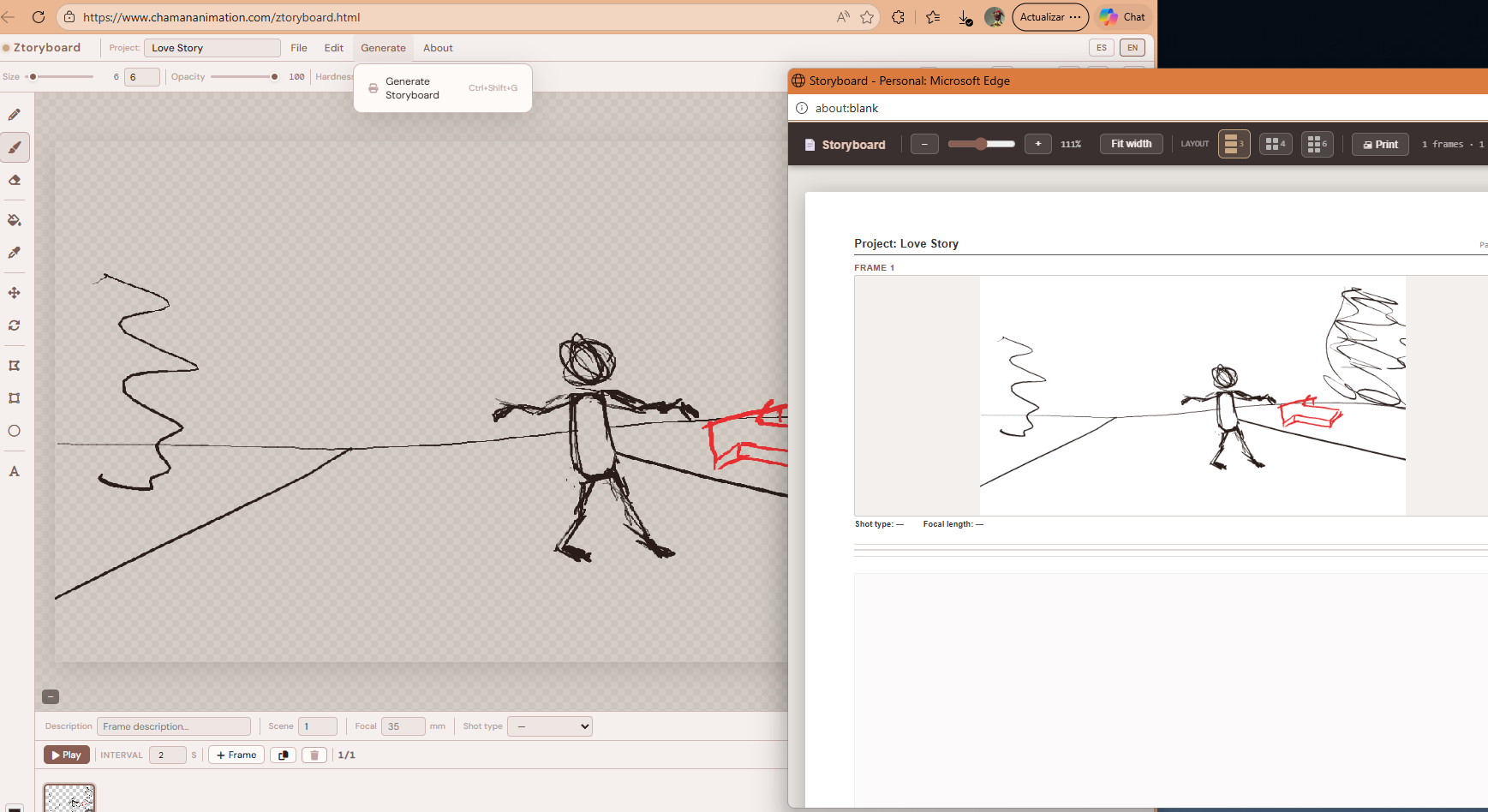This screenshot has height=812, width=1488.
Task: Select the Pencil tool in left toolbar
Action: pos(15,115)
